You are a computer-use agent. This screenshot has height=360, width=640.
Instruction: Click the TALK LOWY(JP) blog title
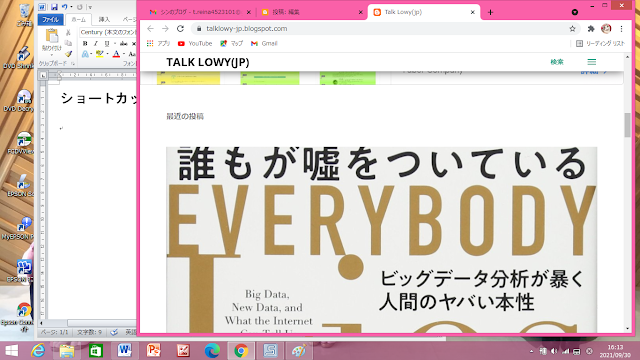(x=208, y=62)
